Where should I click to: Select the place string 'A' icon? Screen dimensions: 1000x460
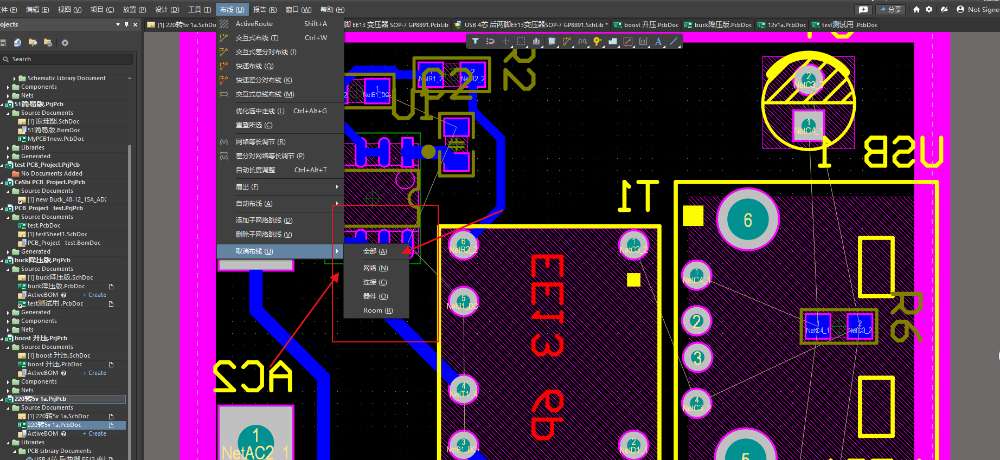[658, 41]
